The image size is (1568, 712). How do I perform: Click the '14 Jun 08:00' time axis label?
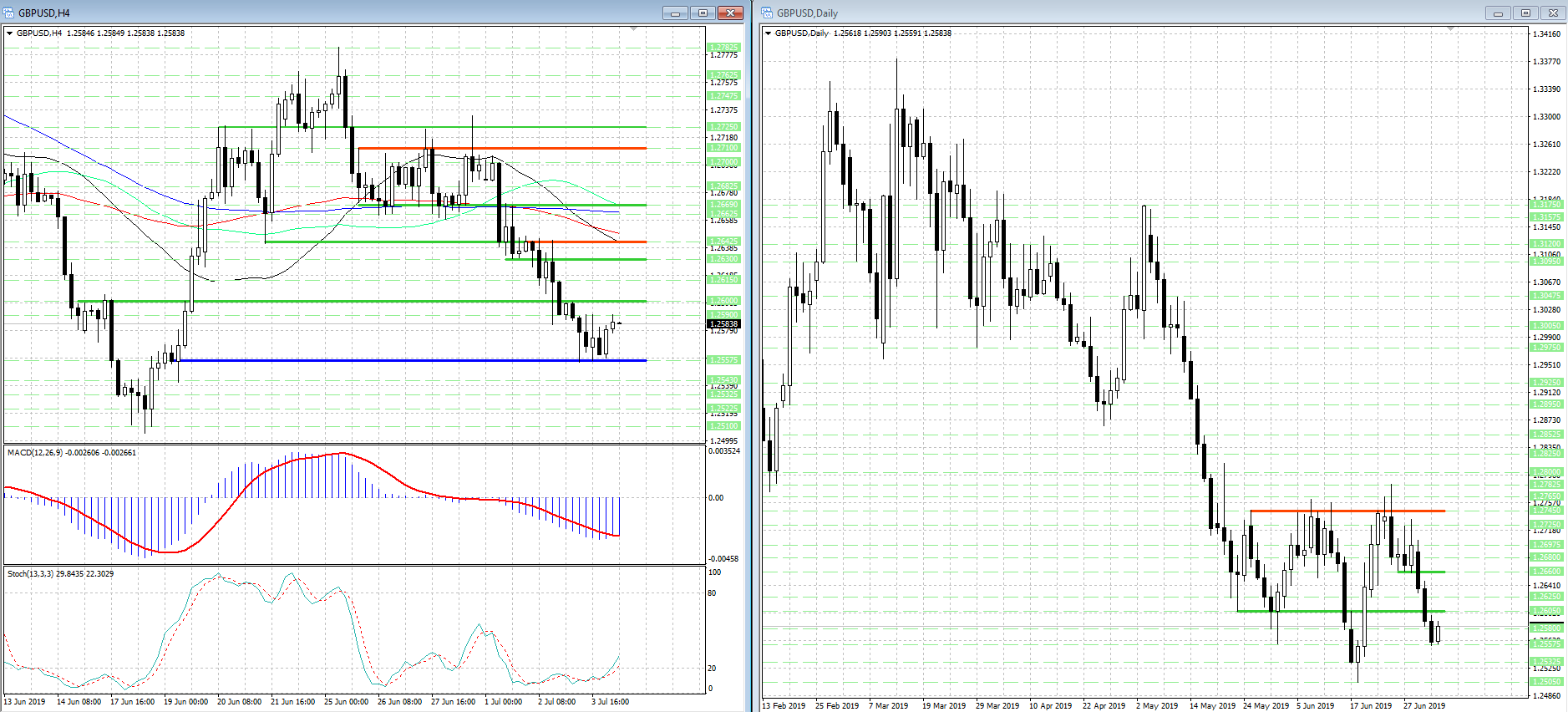(79, 702)
